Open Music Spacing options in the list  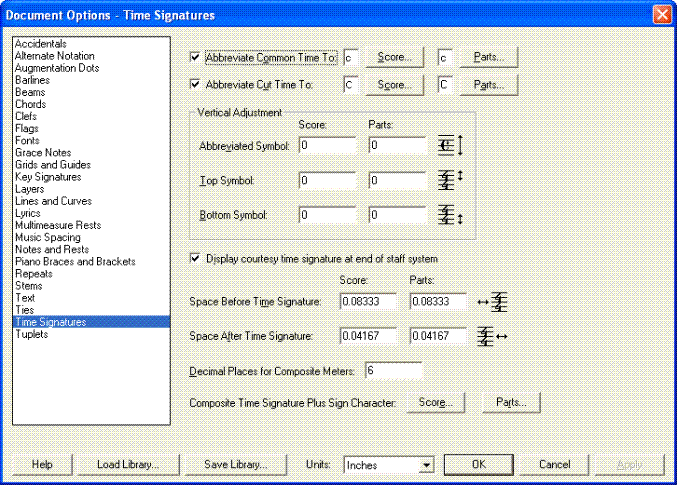point(48,237)
